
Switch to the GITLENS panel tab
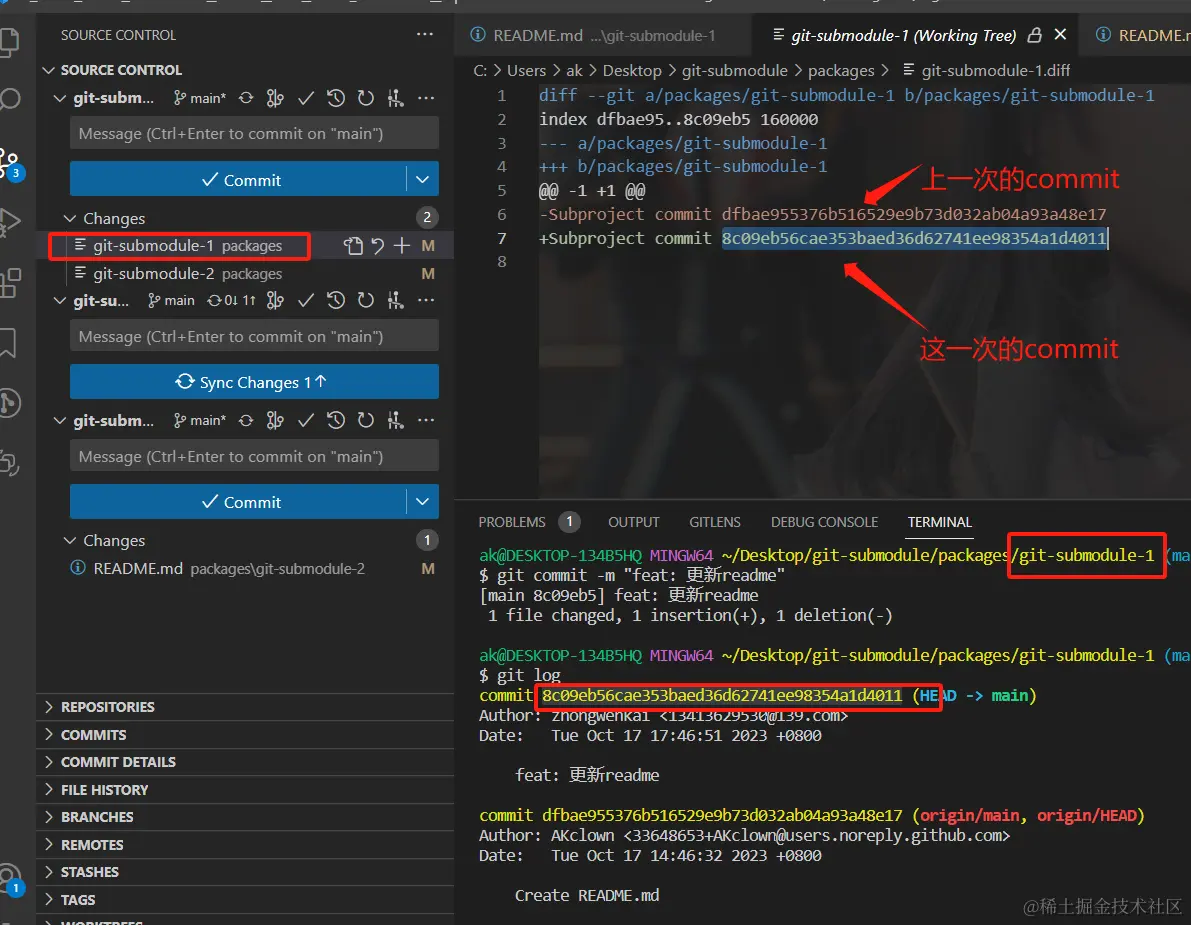coord(715,522)
